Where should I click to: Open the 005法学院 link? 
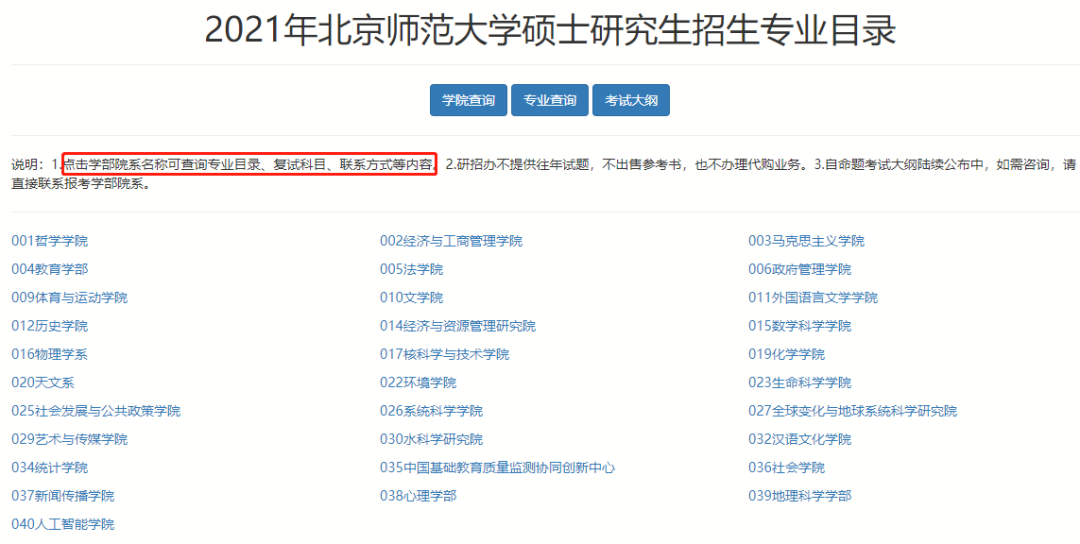point(411,269)
